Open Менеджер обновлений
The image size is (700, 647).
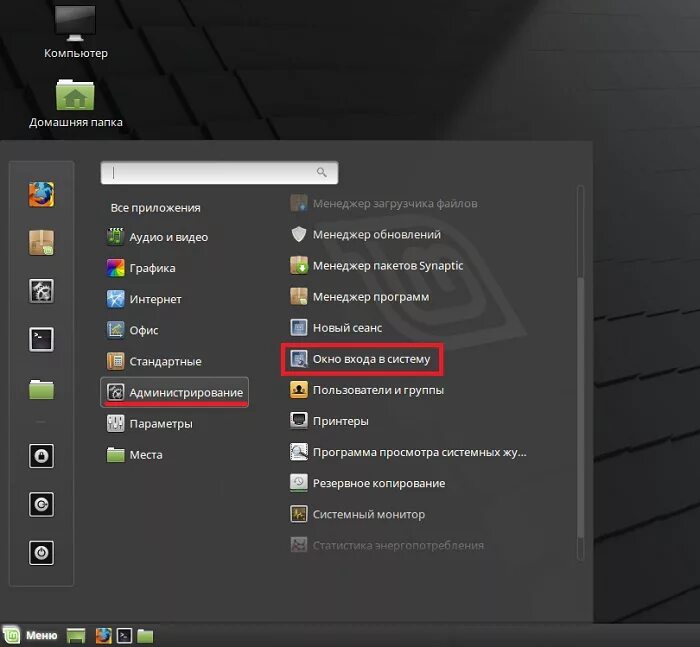(365, 234)
